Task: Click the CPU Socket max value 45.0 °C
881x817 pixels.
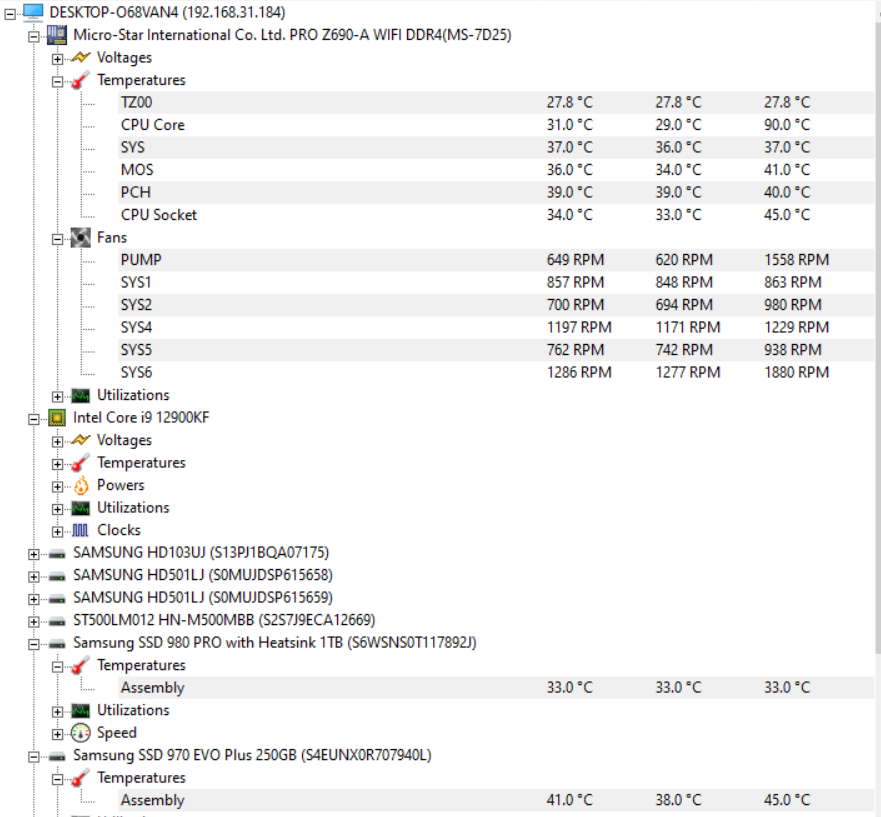Action: coord(787,215)
